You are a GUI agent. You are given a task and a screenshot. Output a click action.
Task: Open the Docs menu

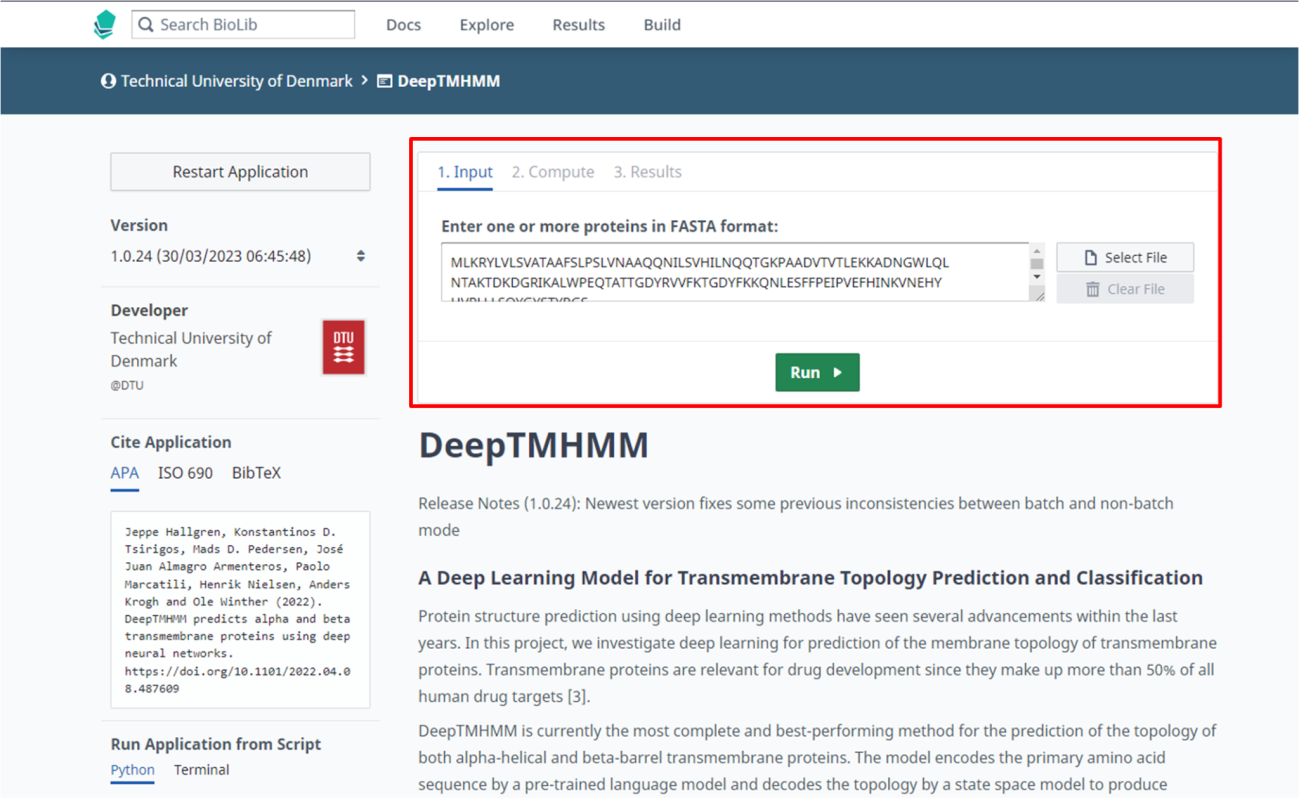pos(403,25)
